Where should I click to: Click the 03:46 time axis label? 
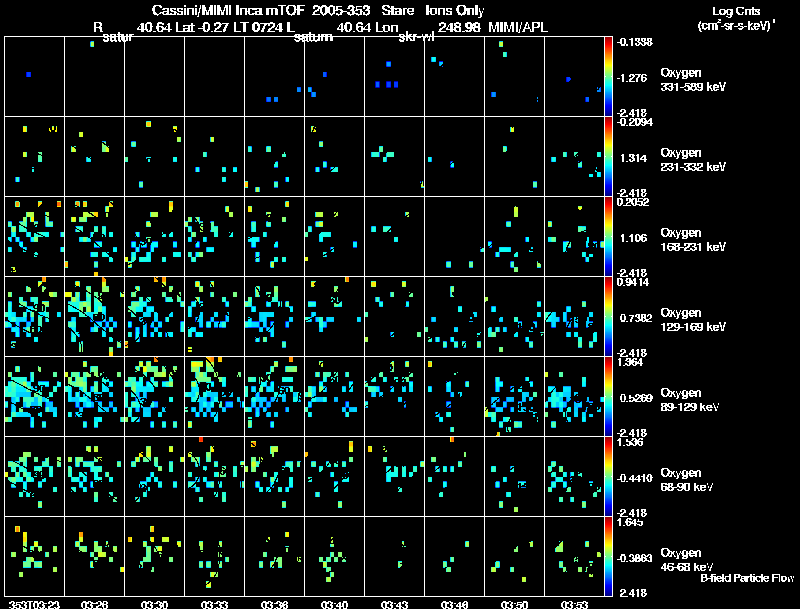tap(454, 605)
